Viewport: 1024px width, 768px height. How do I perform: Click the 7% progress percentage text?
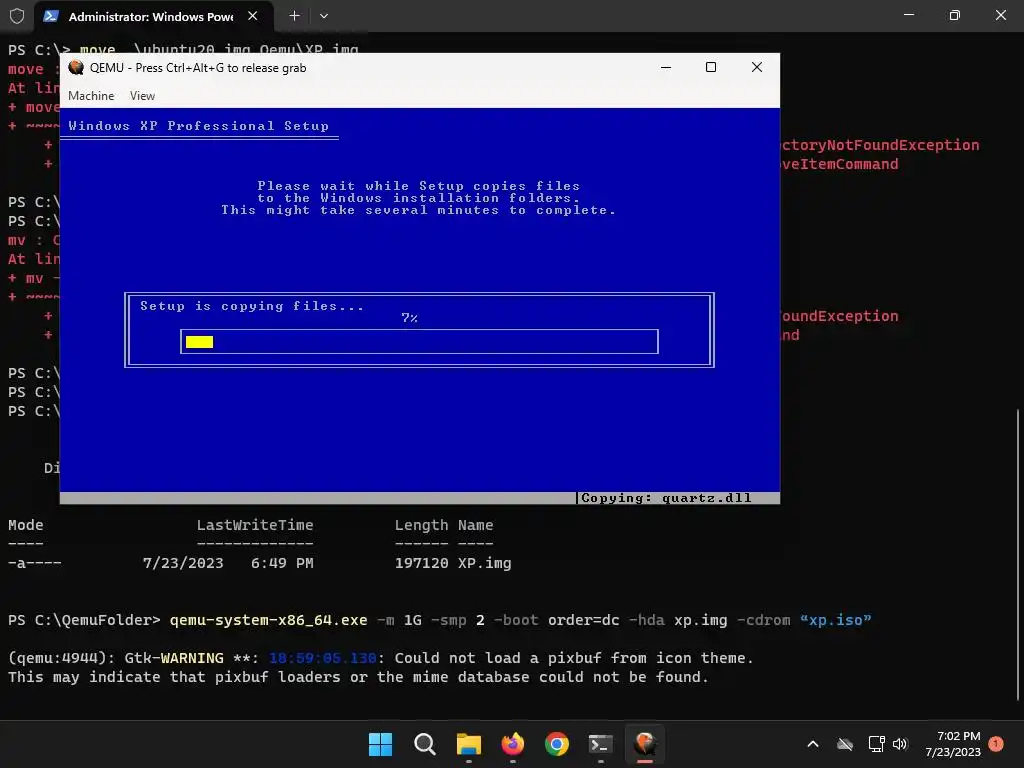click(x=409, y=318)
